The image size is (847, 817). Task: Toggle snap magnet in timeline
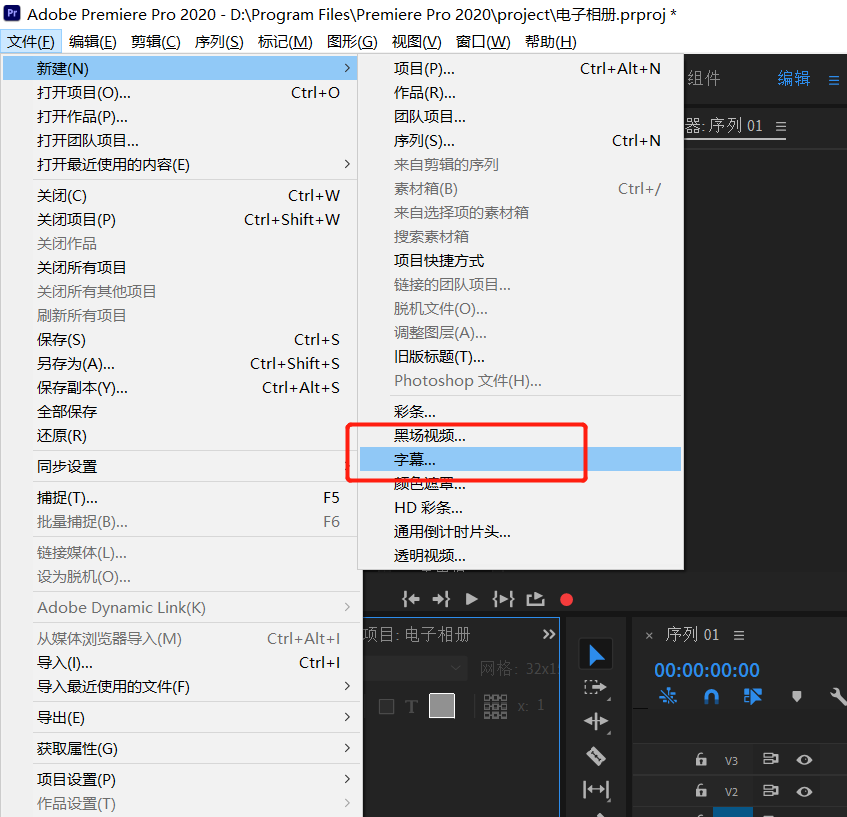pyautogui.click(x=711, y=696)
